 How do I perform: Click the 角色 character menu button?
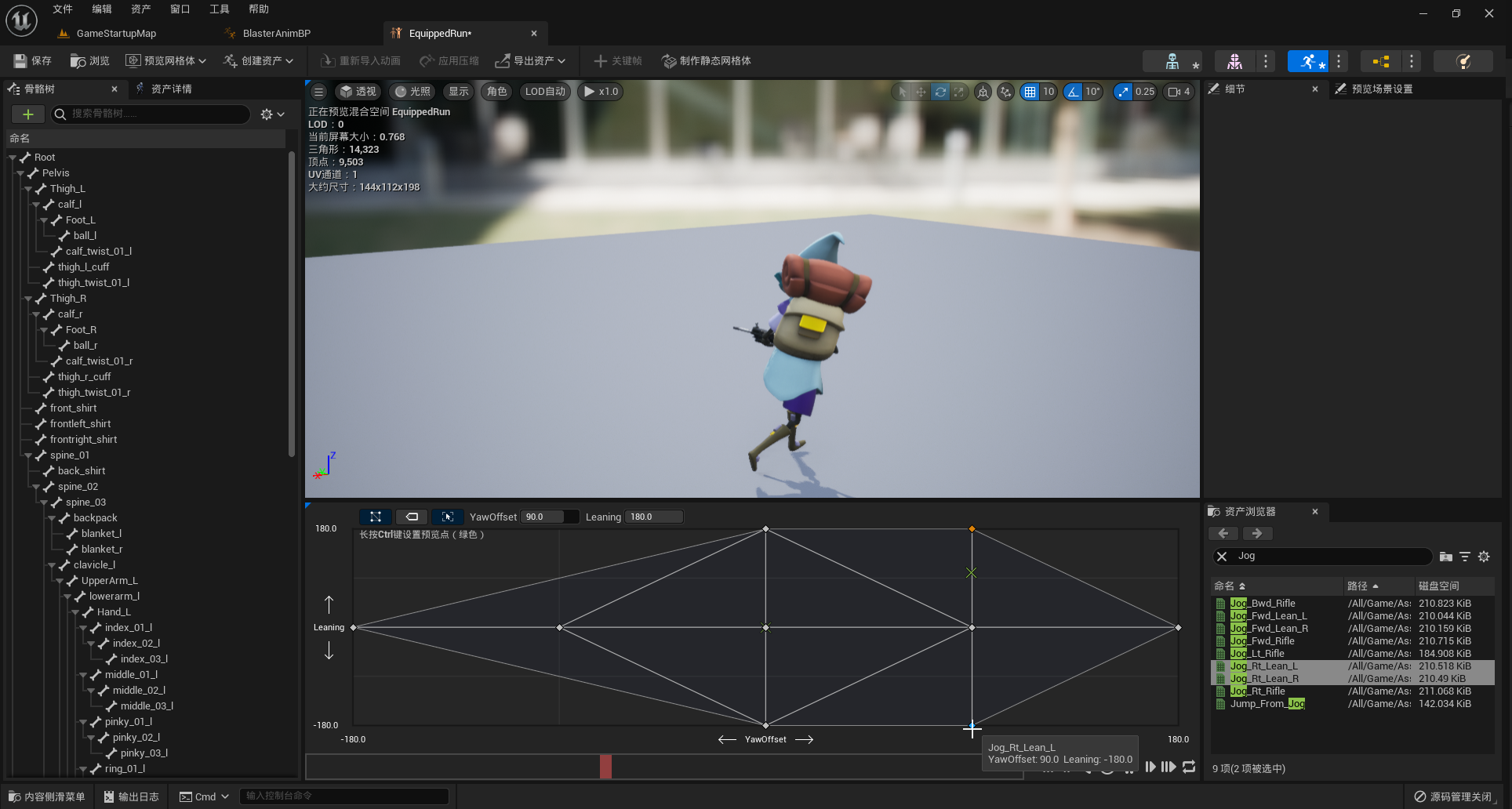497,92
